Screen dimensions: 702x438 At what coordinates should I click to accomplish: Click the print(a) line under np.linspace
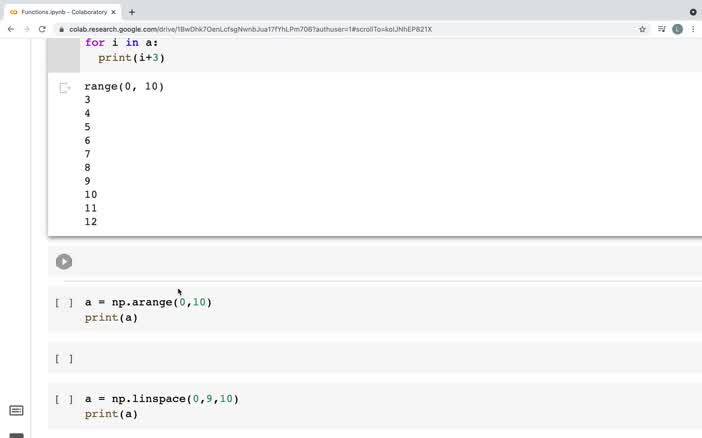tap(111, 414)
